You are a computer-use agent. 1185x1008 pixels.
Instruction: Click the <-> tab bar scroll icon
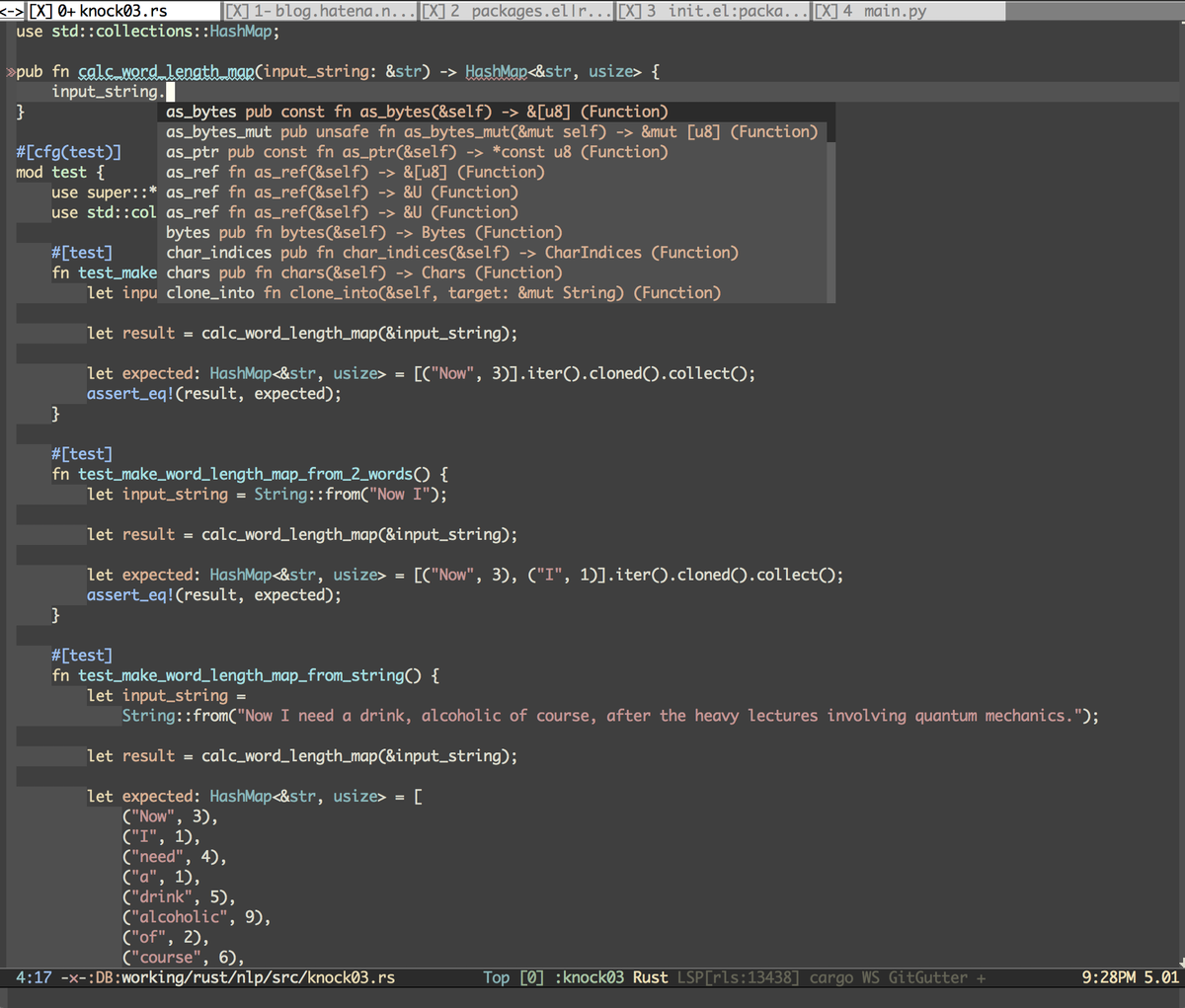coord(12,11)
